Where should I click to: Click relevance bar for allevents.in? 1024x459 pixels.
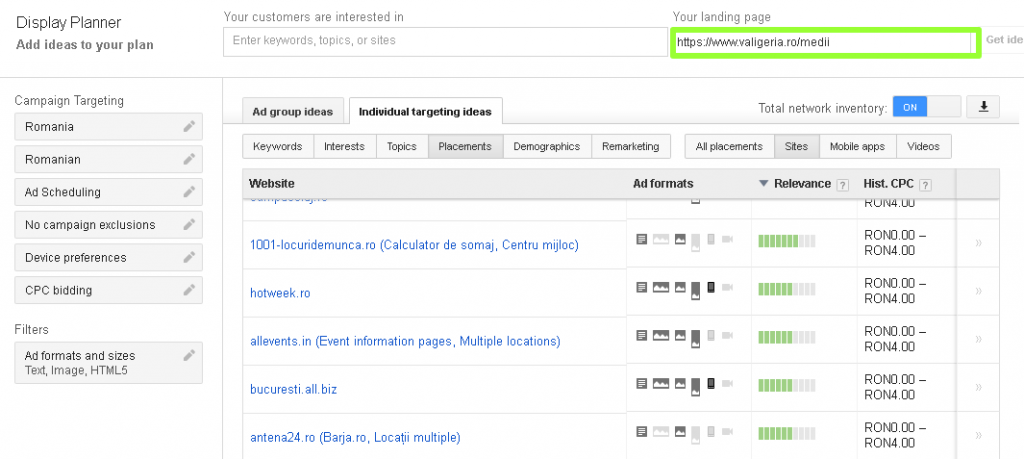[x=787, y=337]
